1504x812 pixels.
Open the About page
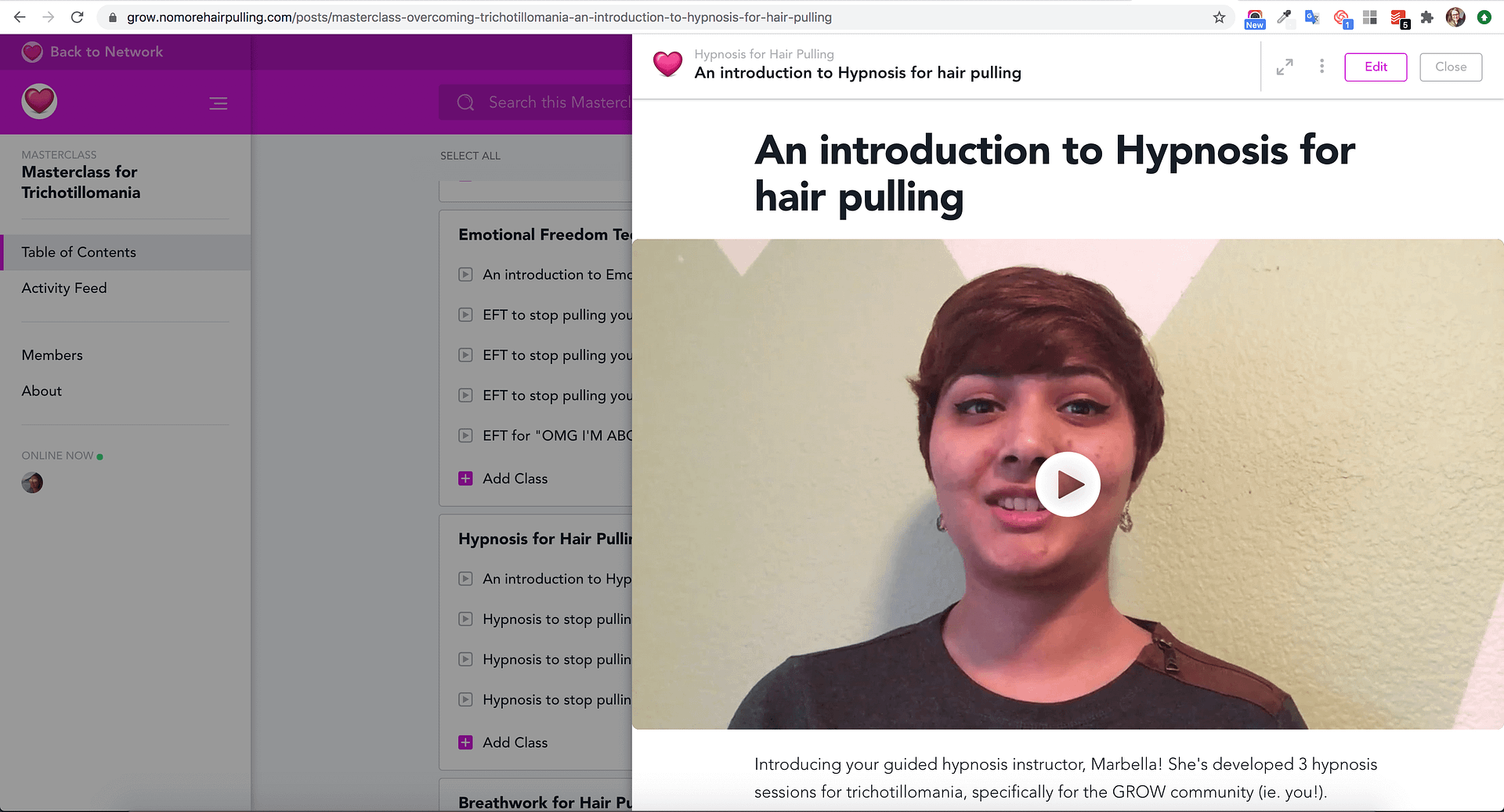point(42,391)
